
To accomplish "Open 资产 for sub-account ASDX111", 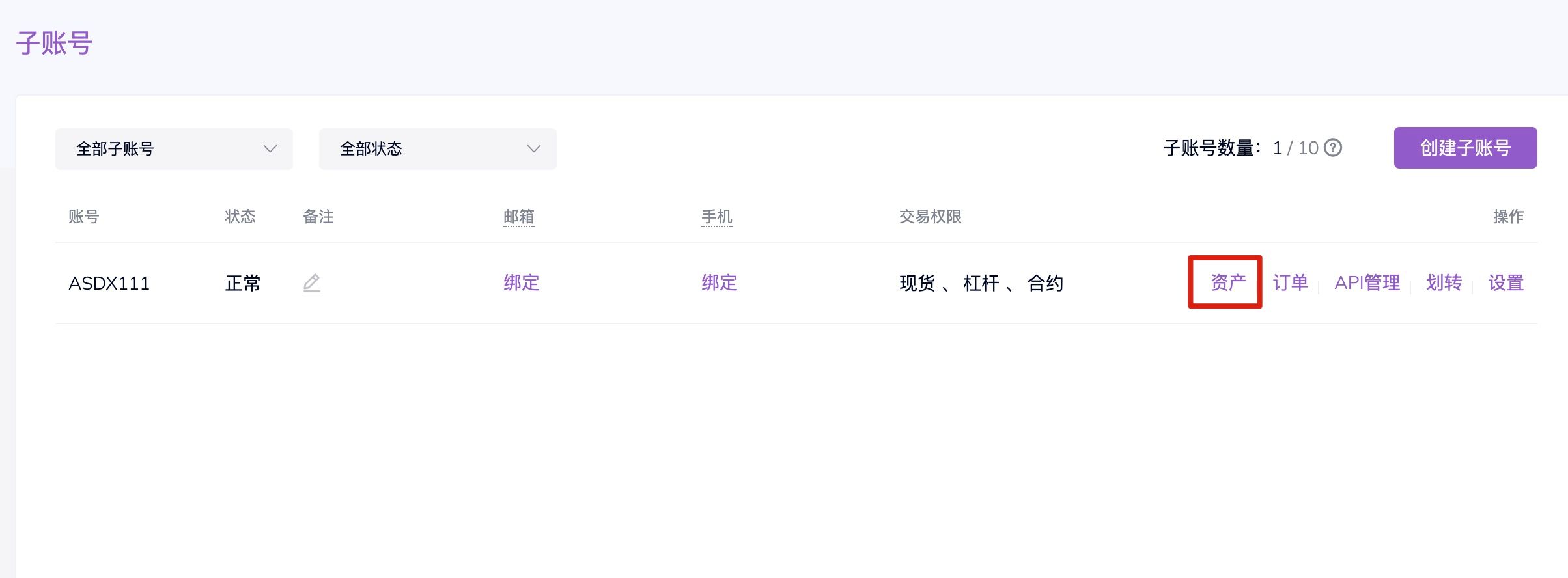I will click(x=1227, y=282).
